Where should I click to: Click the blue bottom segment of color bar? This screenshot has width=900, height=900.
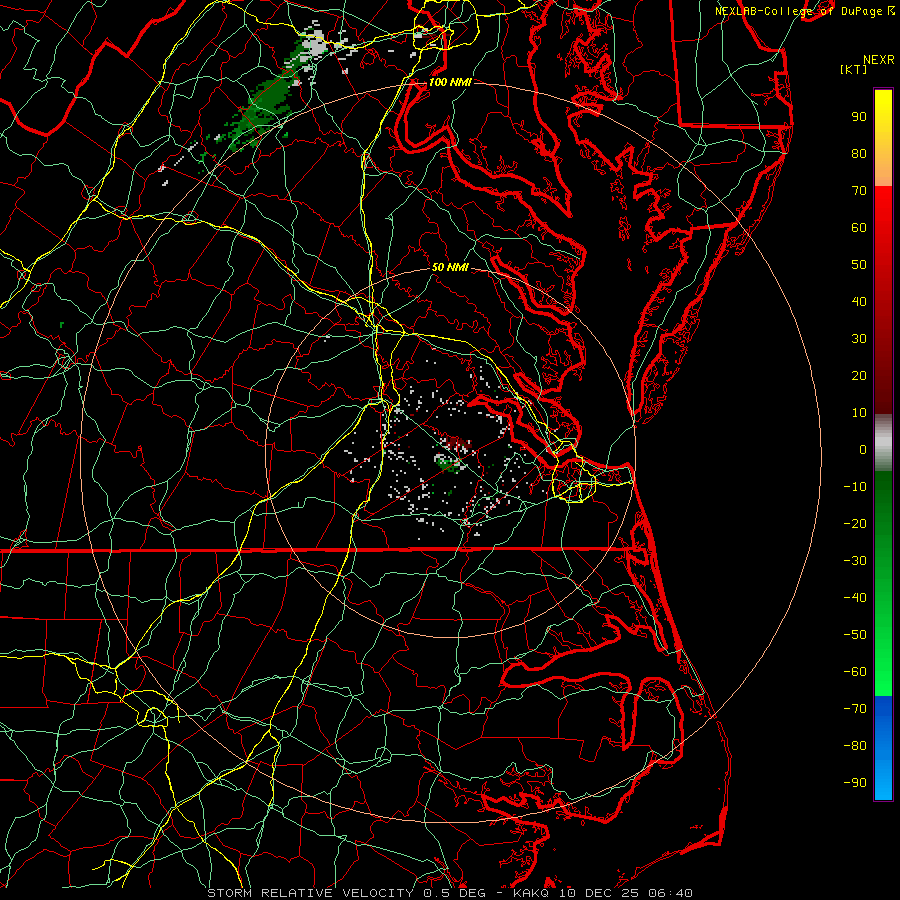883,748
